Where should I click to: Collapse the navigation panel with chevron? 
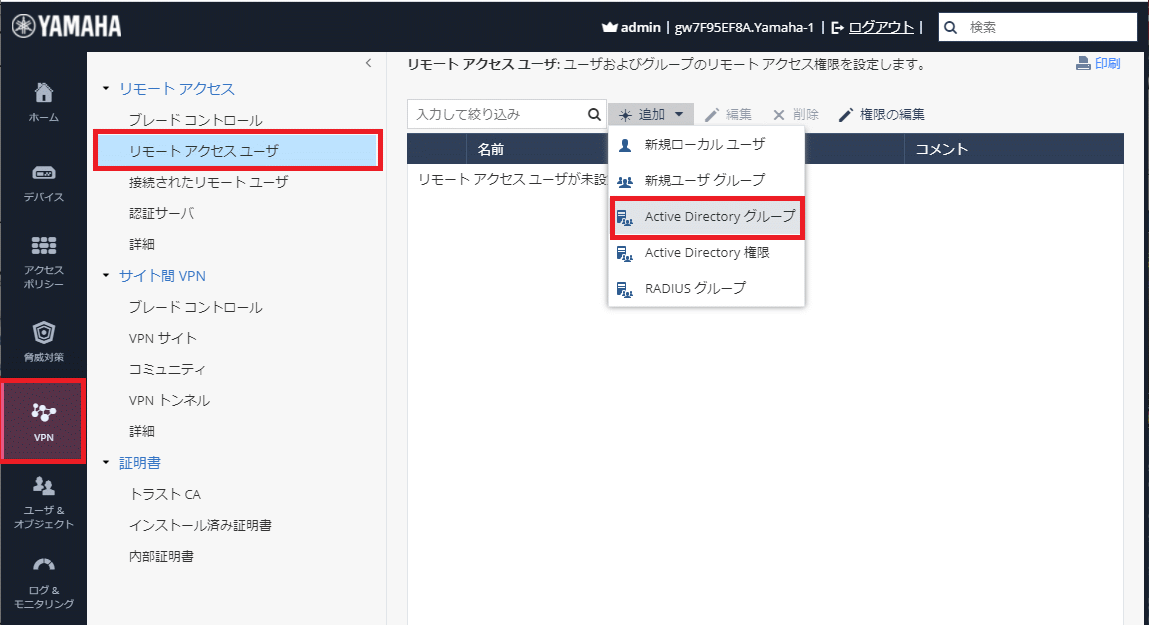click(x=368, y=63)
